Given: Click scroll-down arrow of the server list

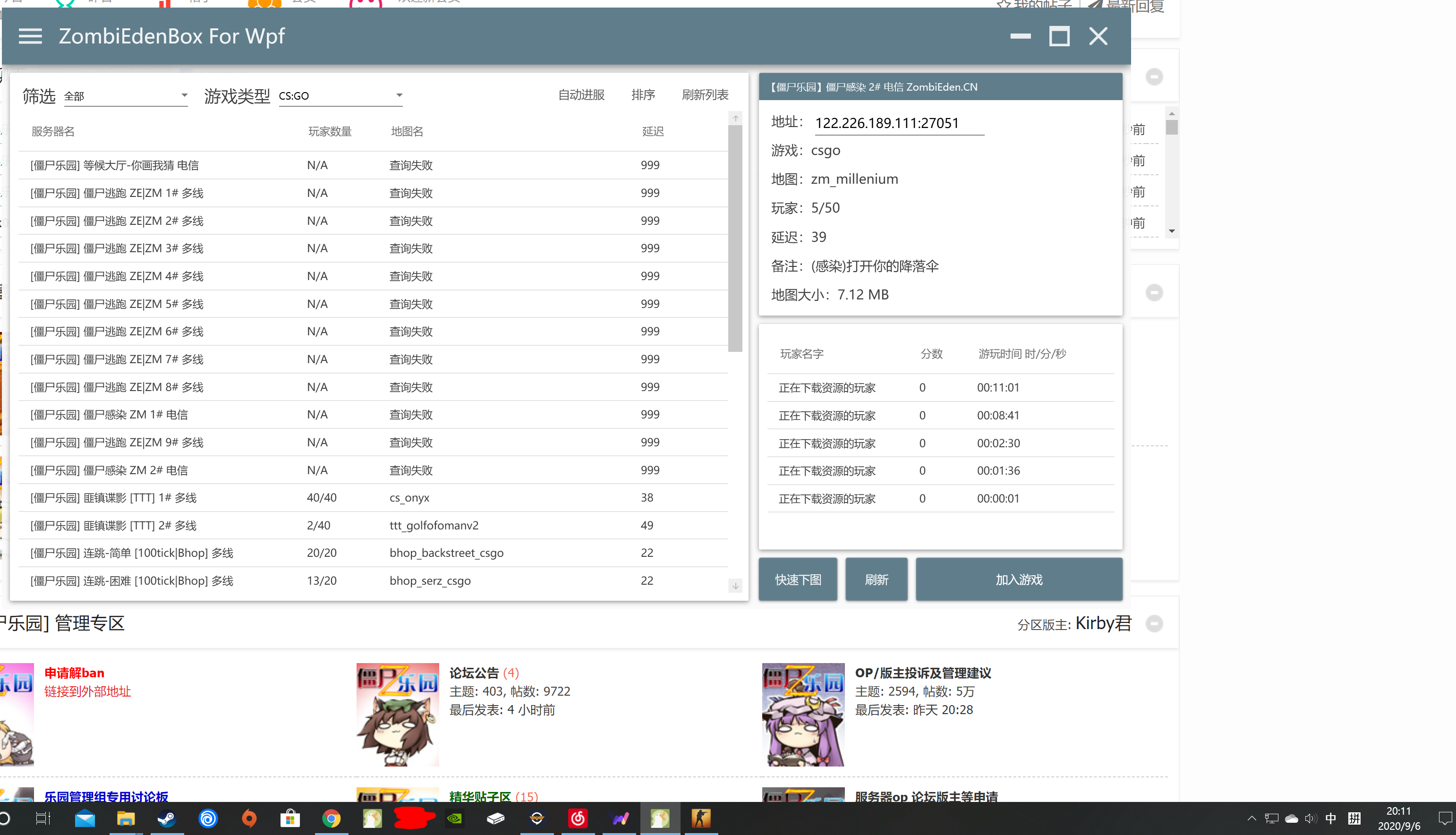Looking at the screenshot, I should (x=735, y=586).
